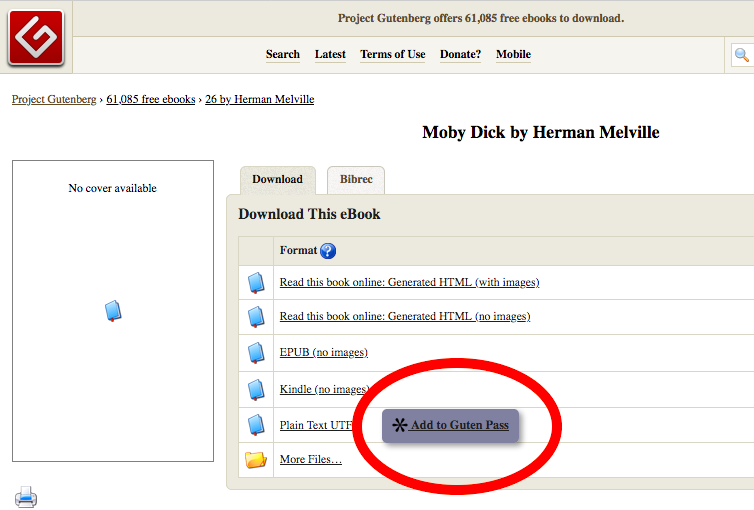Image resolution: width=754 pixels, height=510 pixels.
Task: Open the More Files… link
Action: [311, 460]
